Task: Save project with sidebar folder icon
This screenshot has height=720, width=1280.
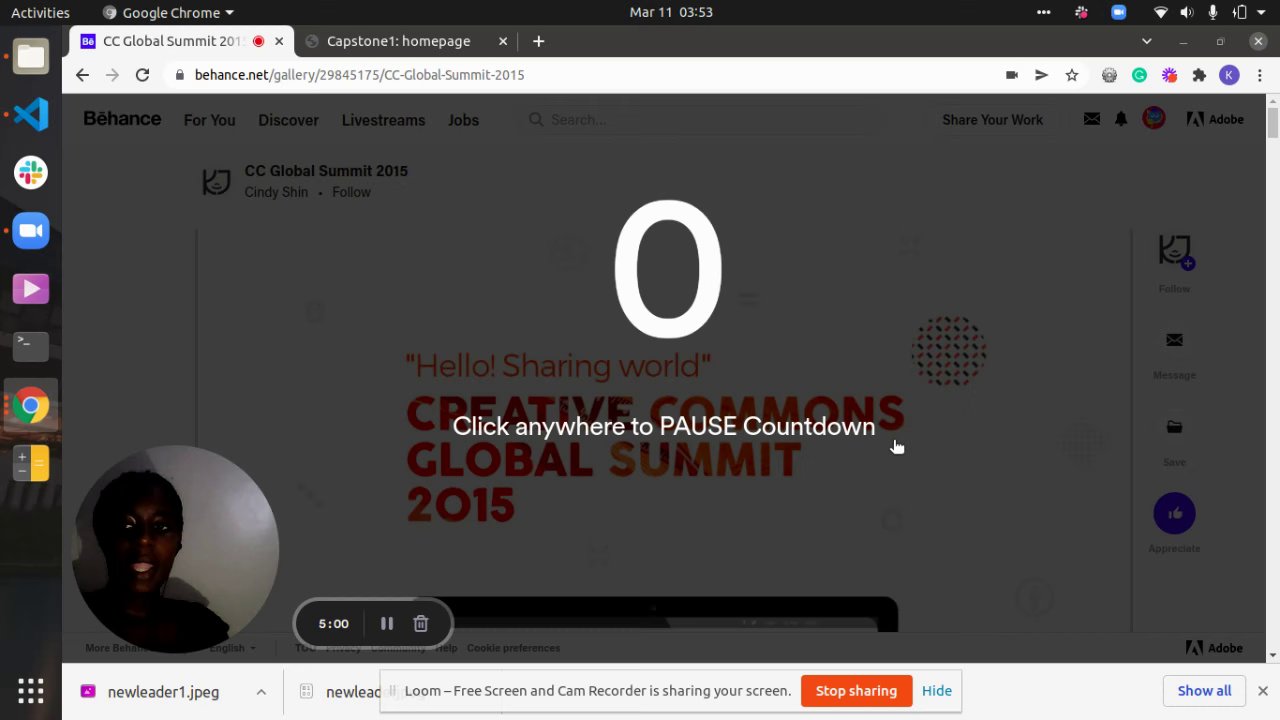Action: (1175, 427)
